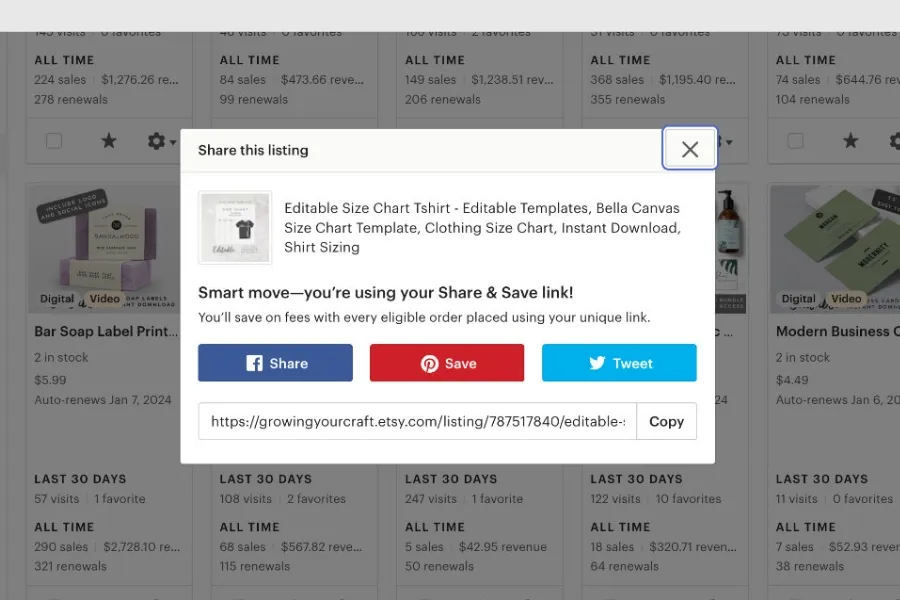The width and height of the screenshot is (900, 600).
Task: Select the '84 sales' text
Action: click(x=243, y=80)
